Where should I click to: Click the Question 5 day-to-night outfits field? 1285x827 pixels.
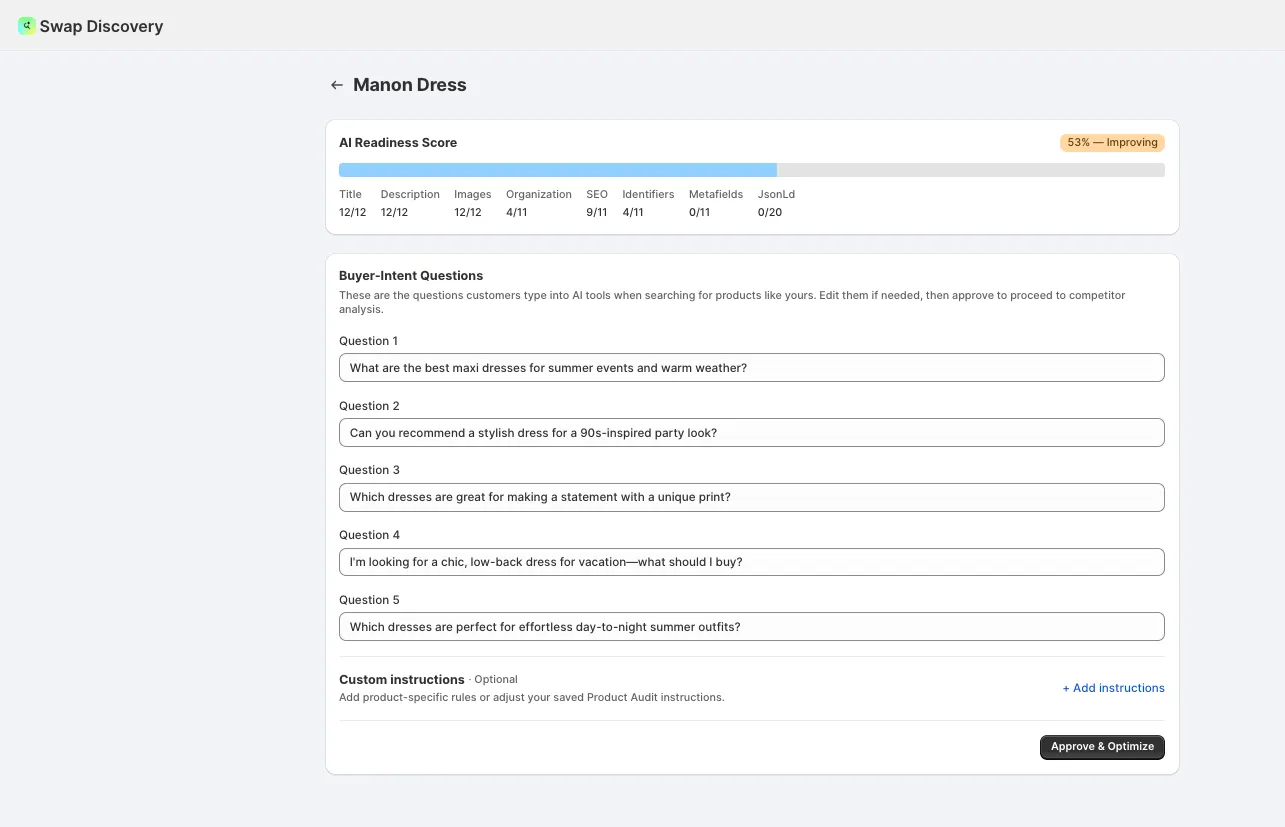click(x=752, y=627)
